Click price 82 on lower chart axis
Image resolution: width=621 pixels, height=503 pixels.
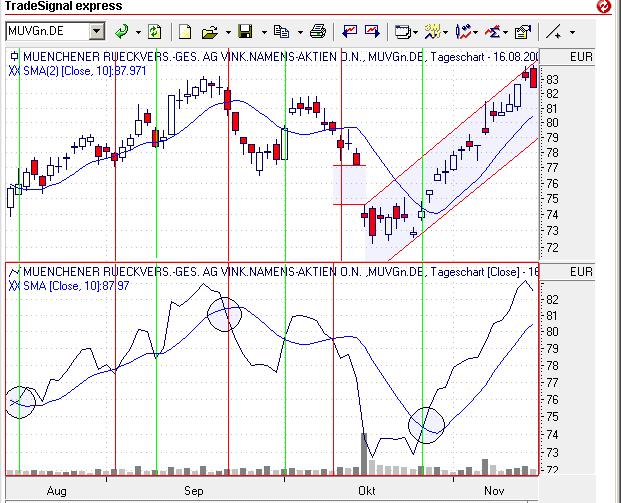coord(552,299)
